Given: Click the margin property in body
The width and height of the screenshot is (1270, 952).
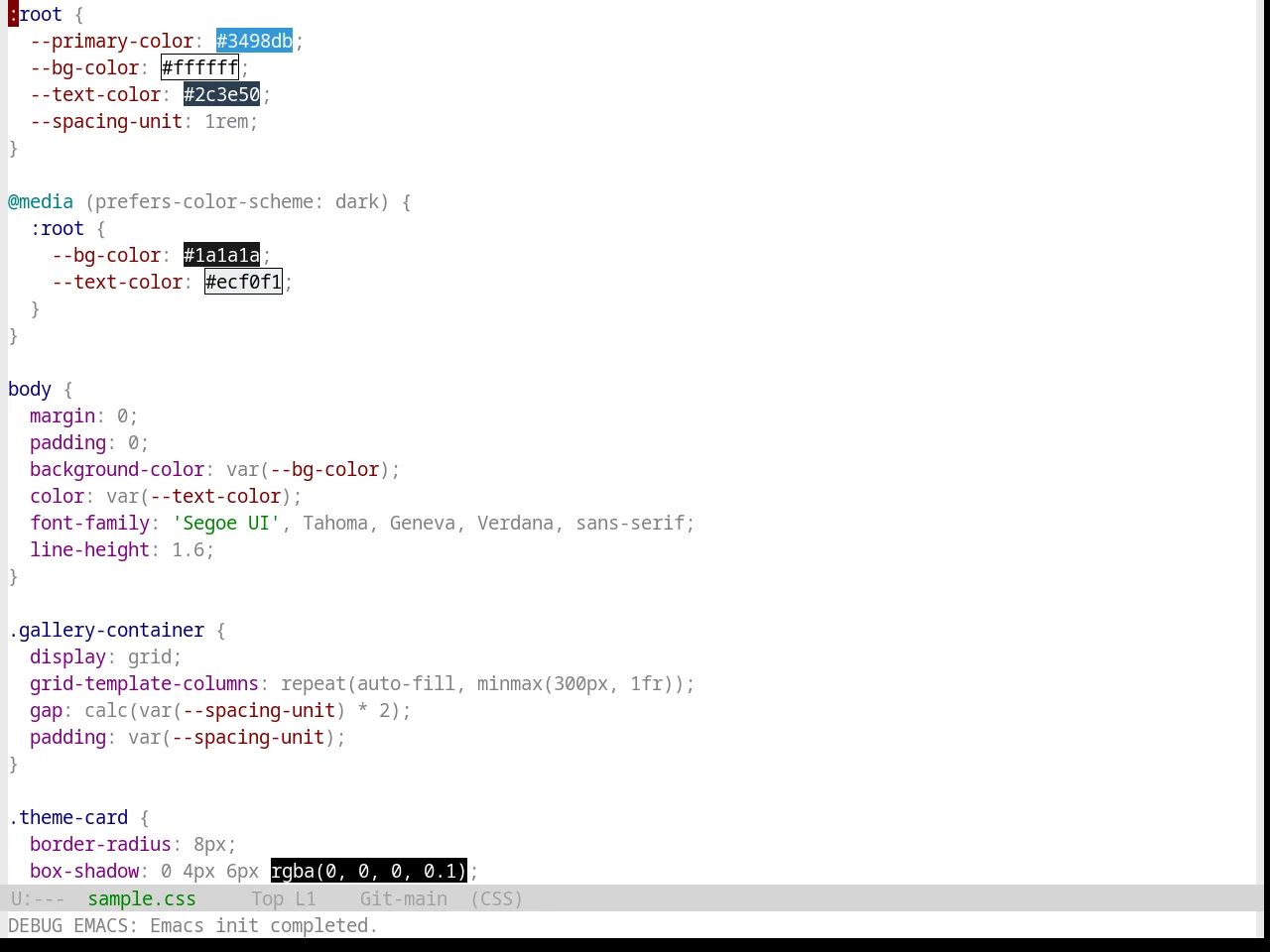Looking at the screenshot, I should (63, 416).
